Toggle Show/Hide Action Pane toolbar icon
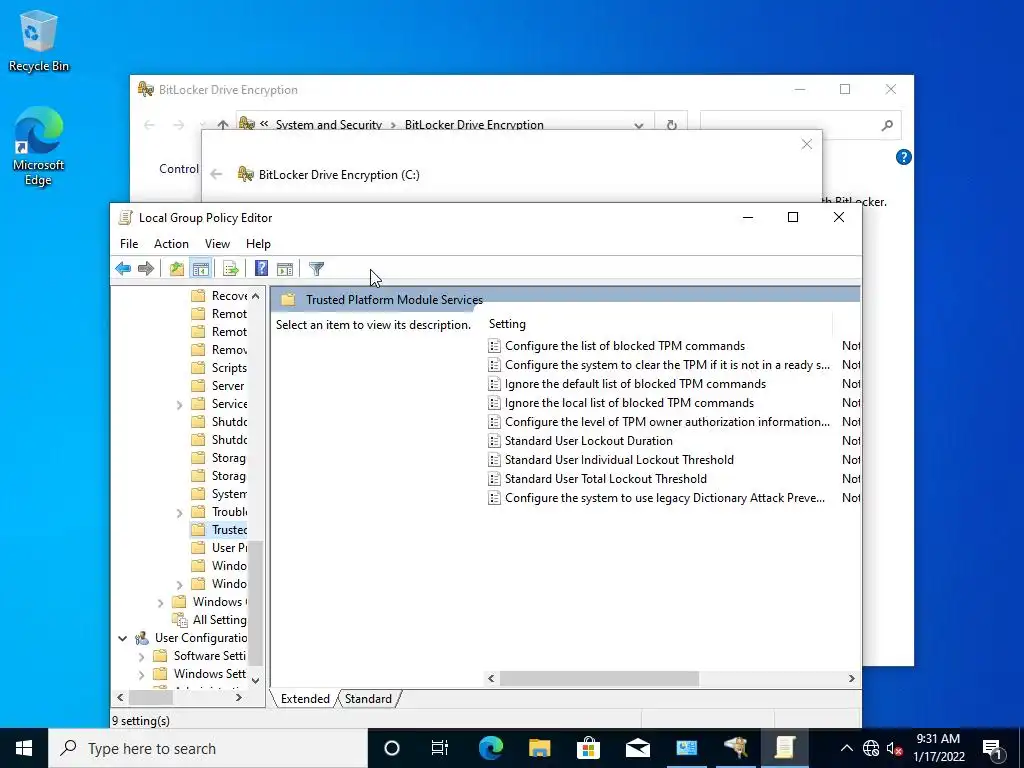 285,268
